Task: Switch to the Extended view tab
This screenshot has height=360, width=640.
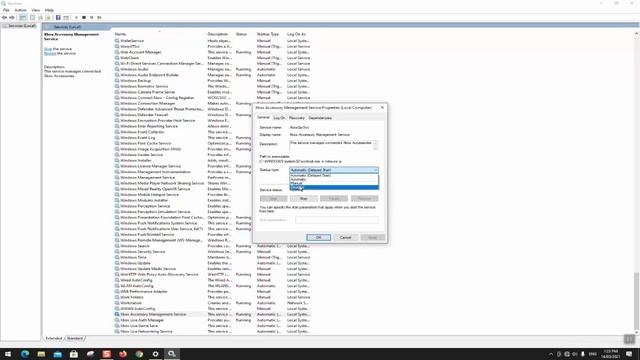Action: click(54, 338)
